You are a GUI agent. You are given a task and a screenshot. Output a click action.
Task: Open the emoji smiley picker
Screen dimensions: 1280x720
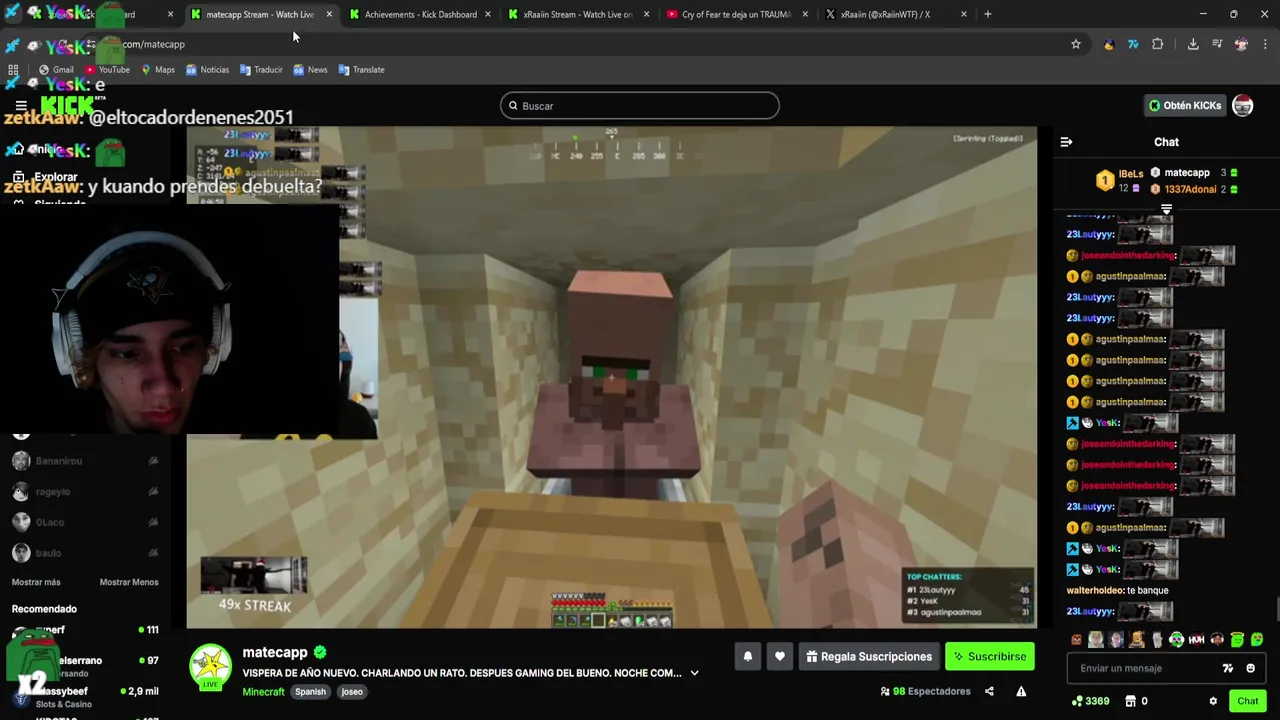click(1250, 668)
